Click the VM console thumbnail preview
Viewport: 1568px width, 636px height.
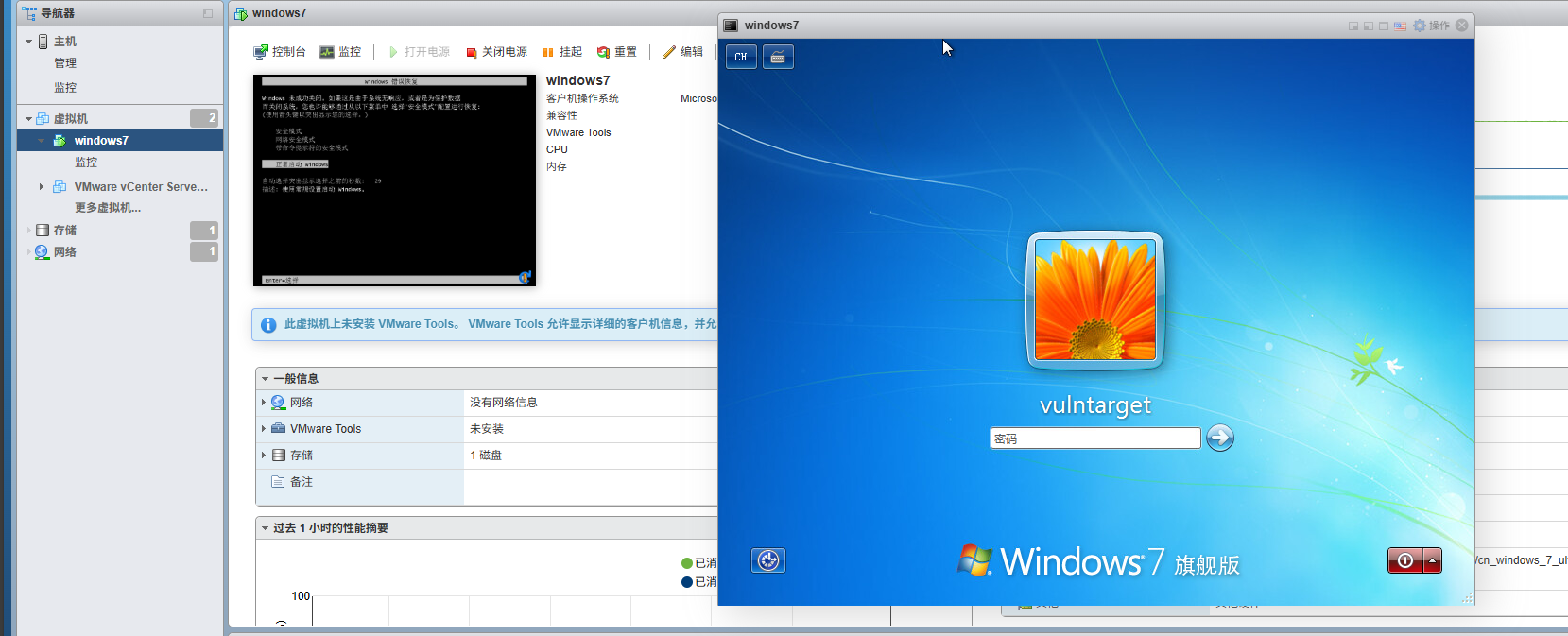394,180
